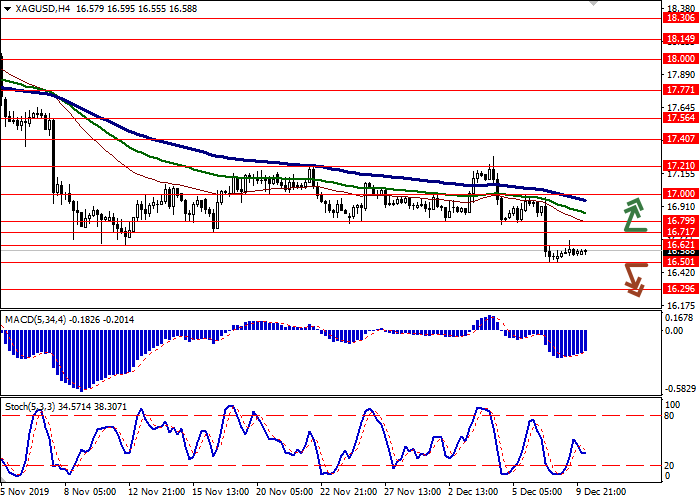Click the Stochastic 80 level axis label
The height and width of the screenshot is (500, 700).
click(670, 414)
